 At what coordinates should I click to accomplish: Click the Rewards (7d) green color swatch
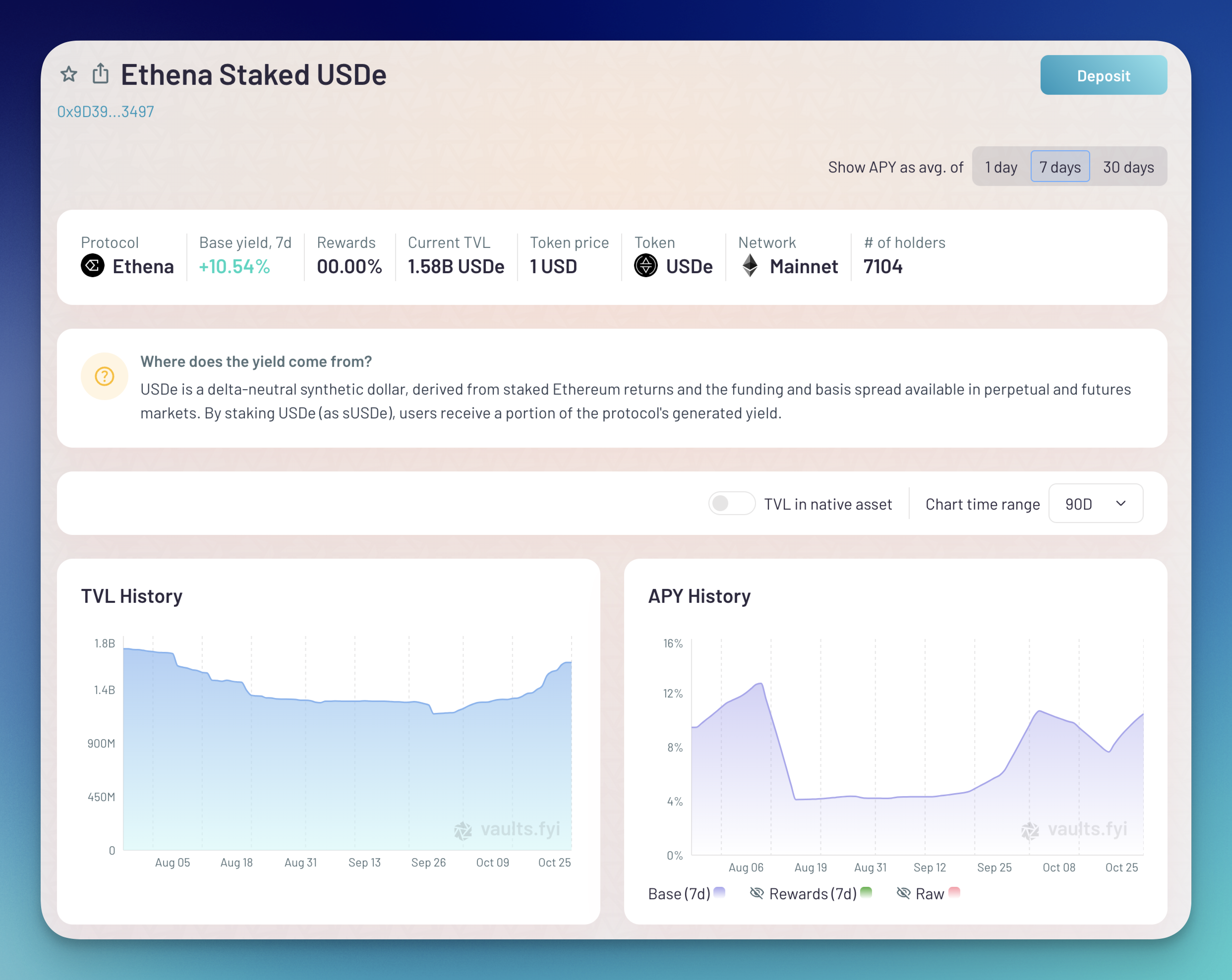(866, 892)
